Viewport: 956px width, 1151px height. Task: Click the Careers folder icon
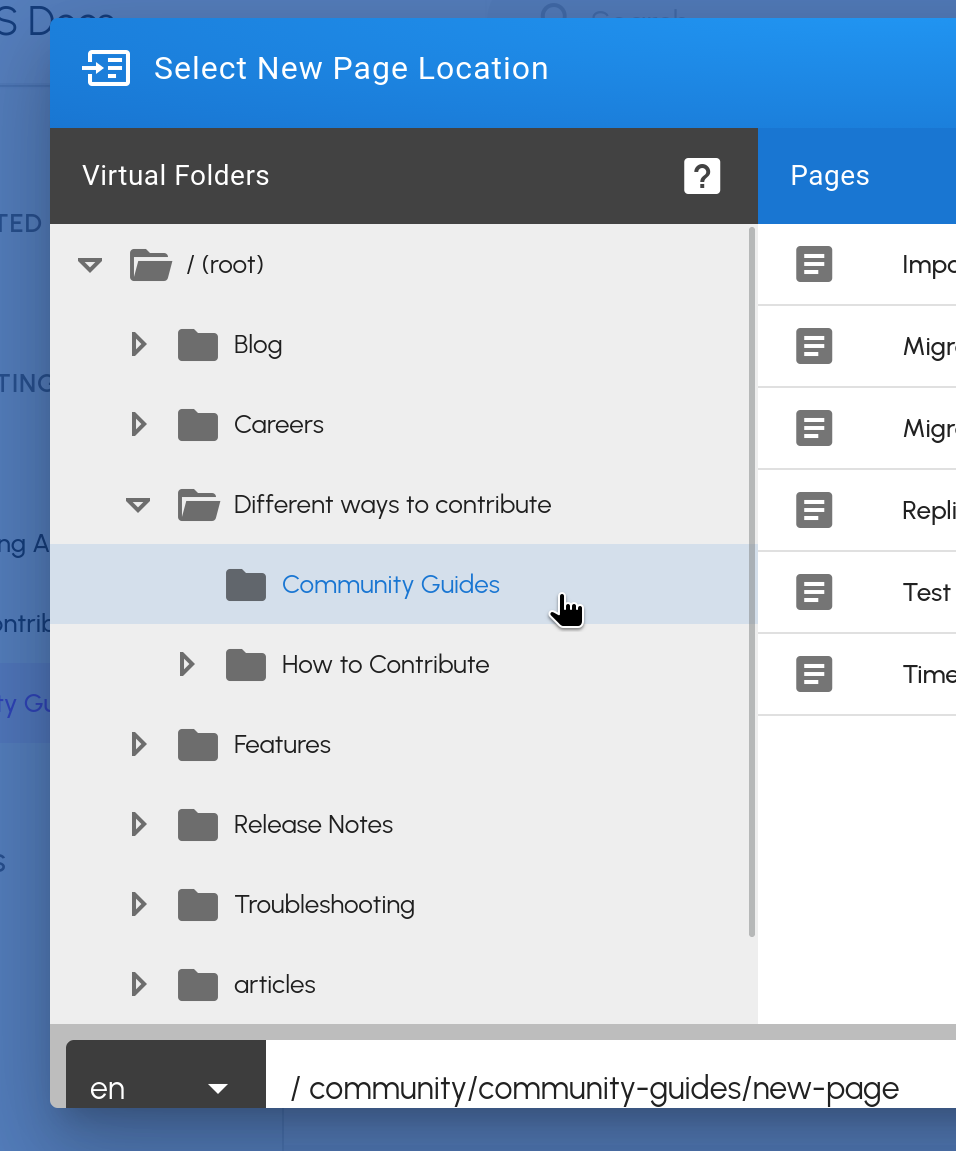pos(198,425)
